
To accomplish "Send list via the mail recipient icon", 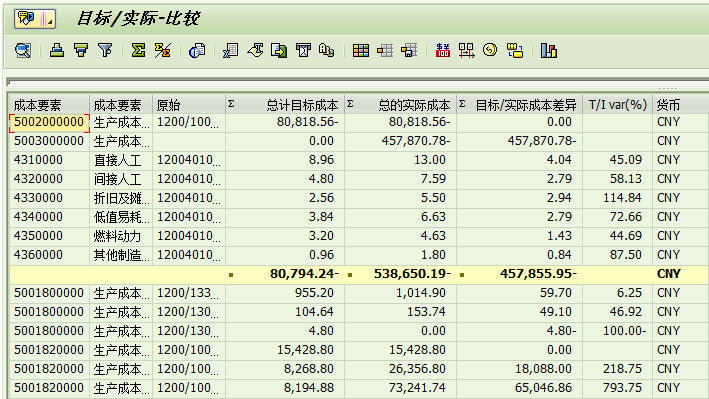I will [303, 50].
